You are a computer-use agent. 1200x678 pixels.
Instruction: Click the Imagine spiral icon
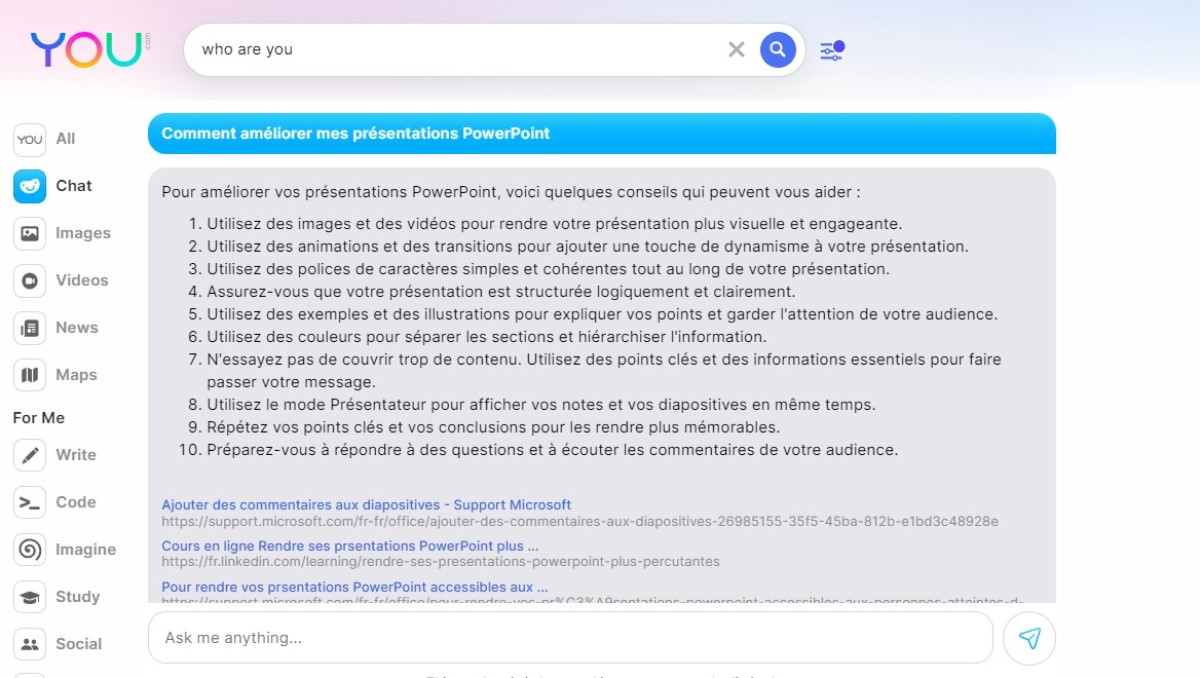click(30, 549)
